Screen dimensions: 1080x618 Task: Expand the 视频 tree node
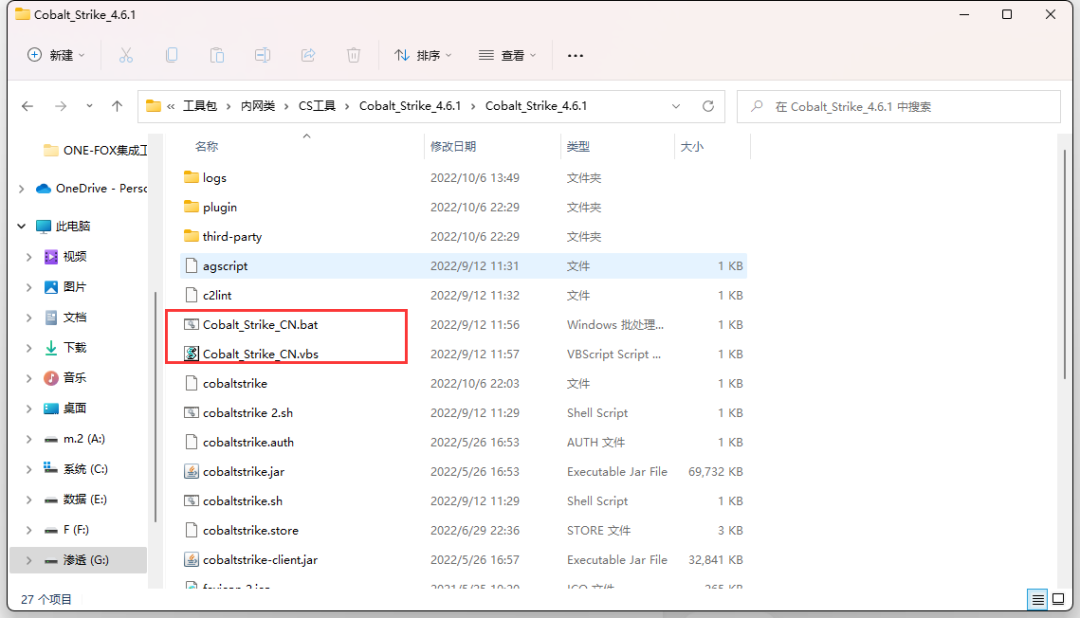29,256
